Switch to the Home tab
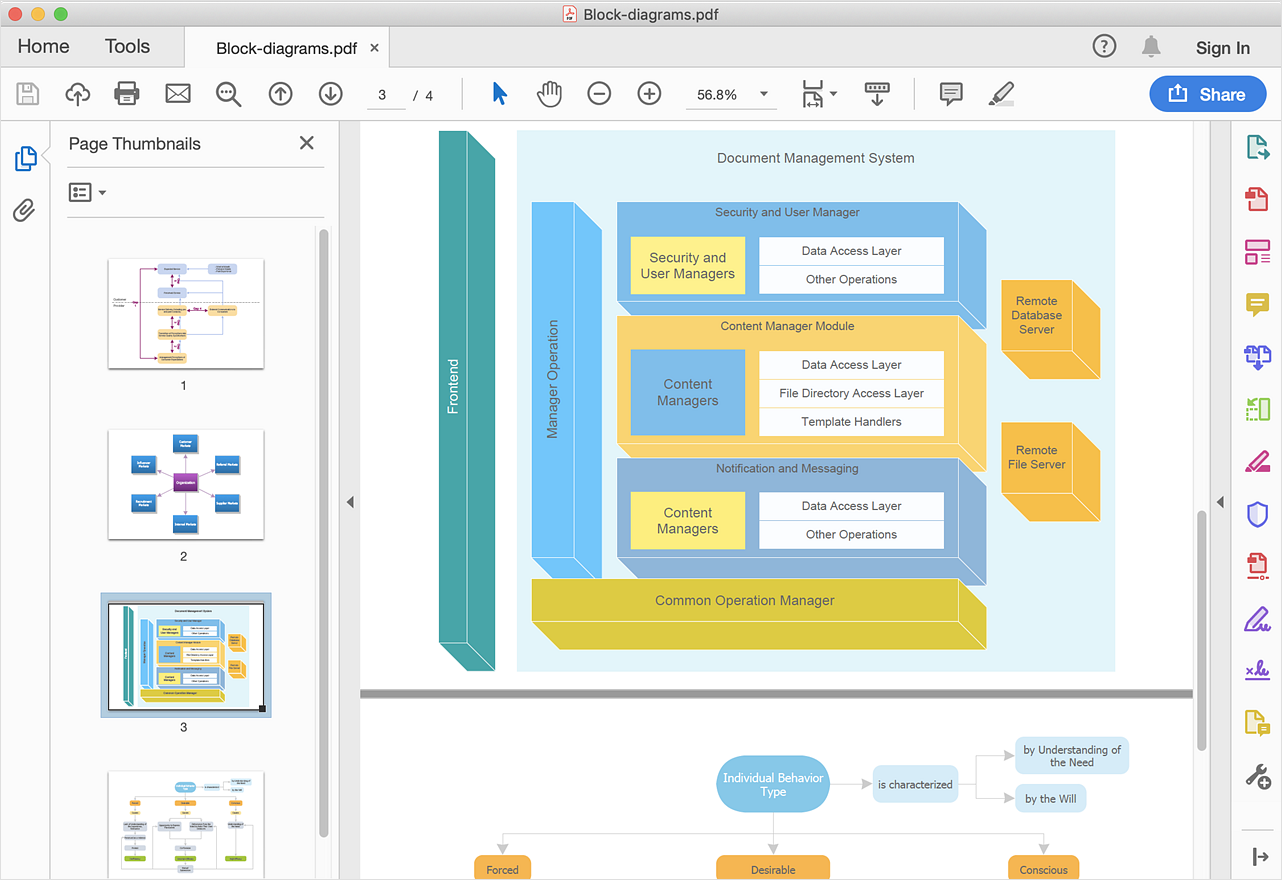Viewport: 1282px width, 880px height. (x=43, y=47)
